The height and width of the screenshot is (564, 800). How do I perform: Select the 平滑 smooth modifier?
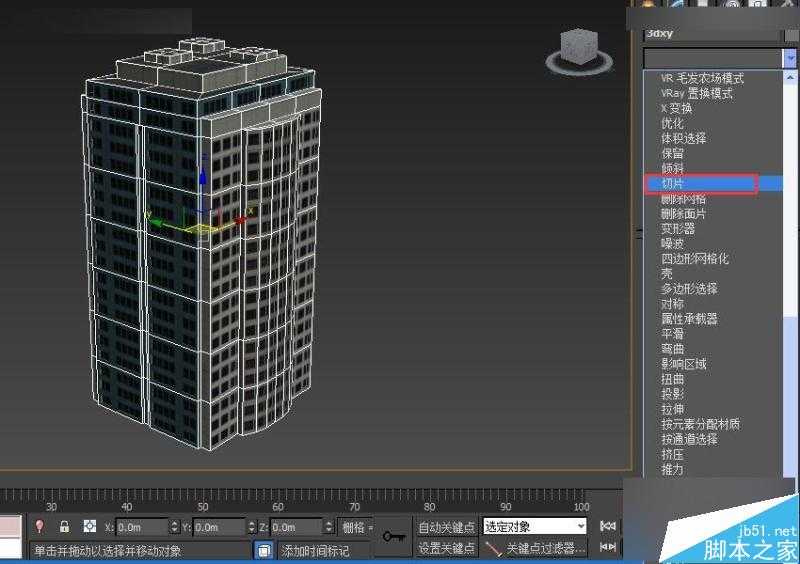672,334
